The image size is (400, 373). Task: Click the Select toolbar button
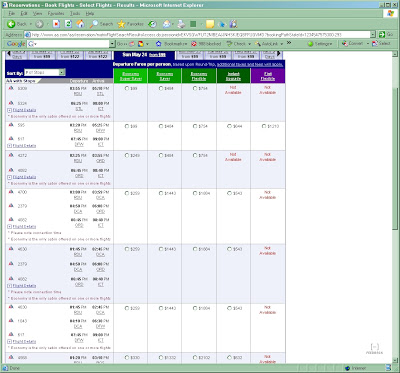[x=381, y=44]
